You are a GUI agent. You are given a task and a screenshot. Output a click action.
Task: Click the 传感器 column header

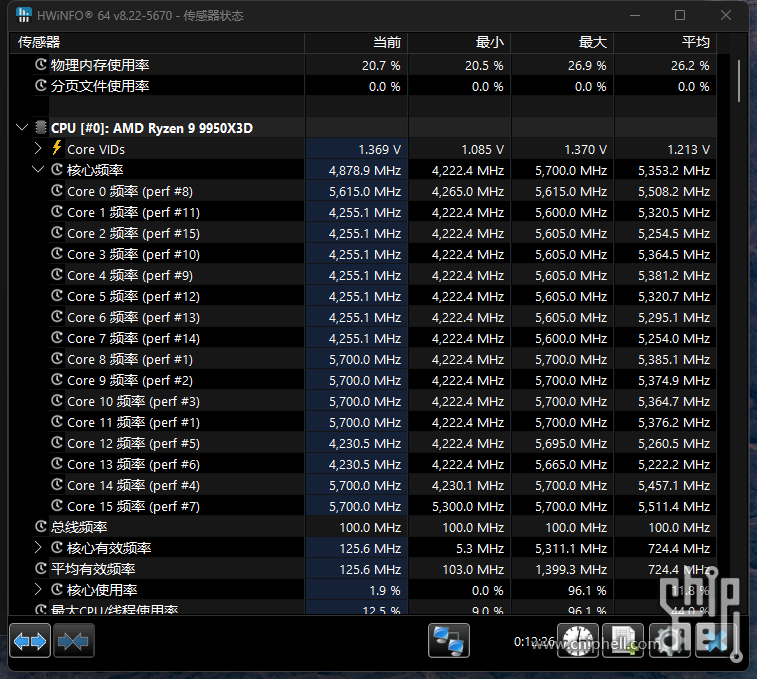(x=157, y=42)
